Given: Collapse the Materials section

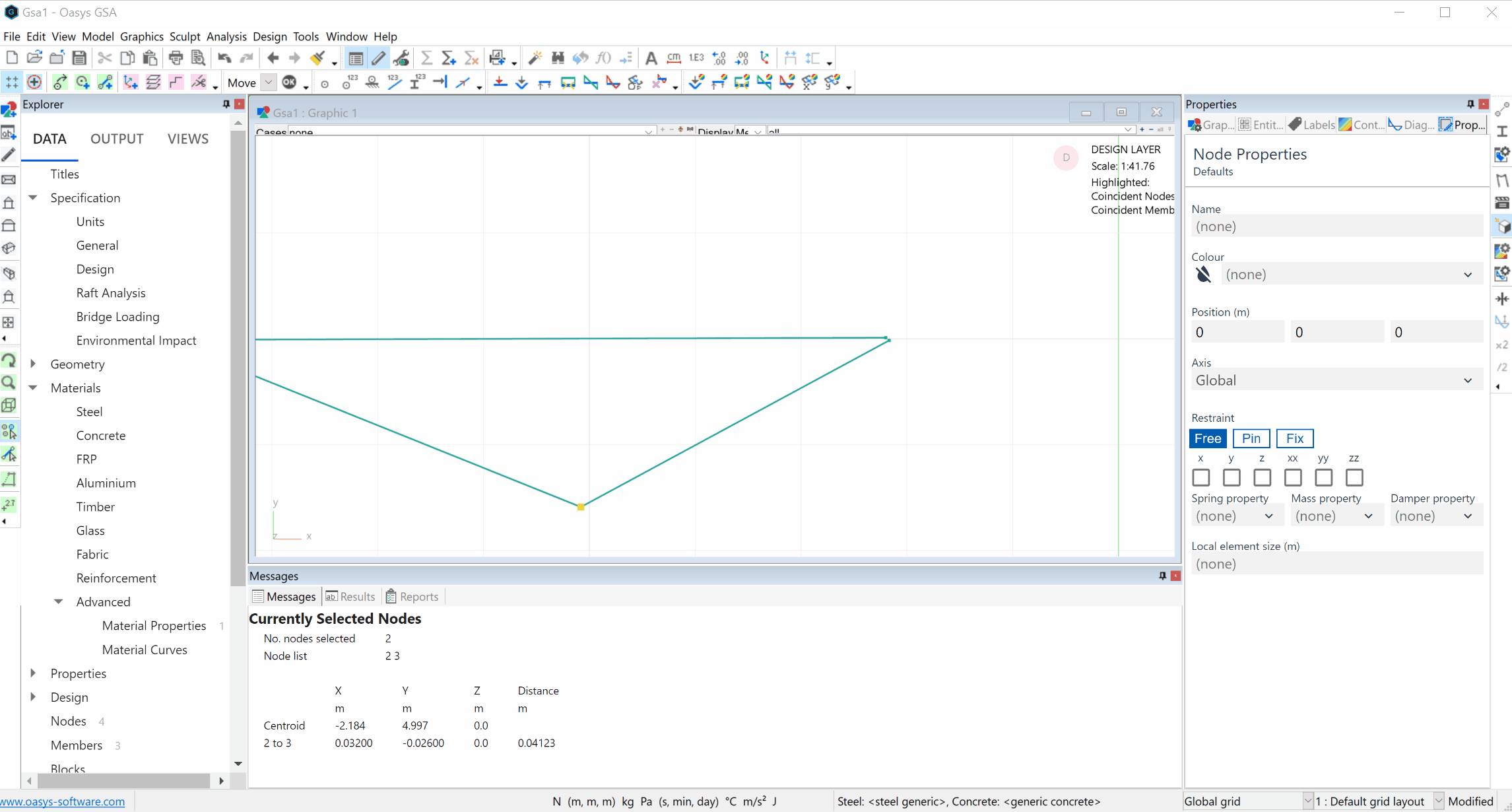Looking at the screenshot, I should click(x=33, y=388).
